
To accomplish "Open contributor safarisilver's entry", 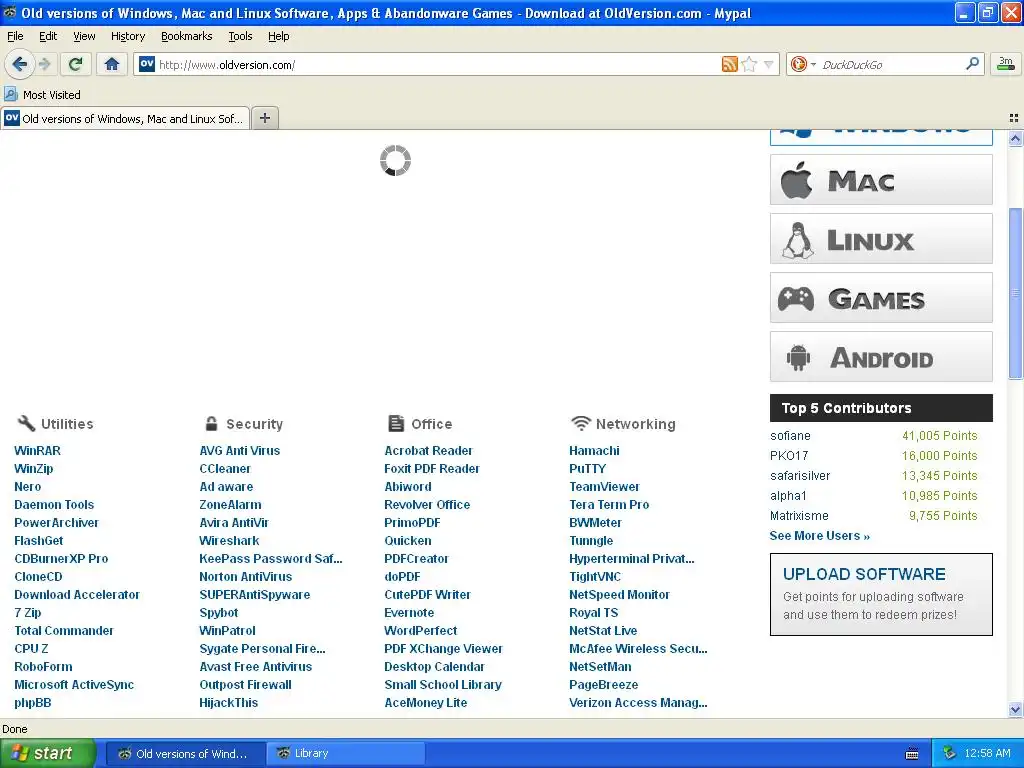I will pyautogui.click(x=800, y=475).
